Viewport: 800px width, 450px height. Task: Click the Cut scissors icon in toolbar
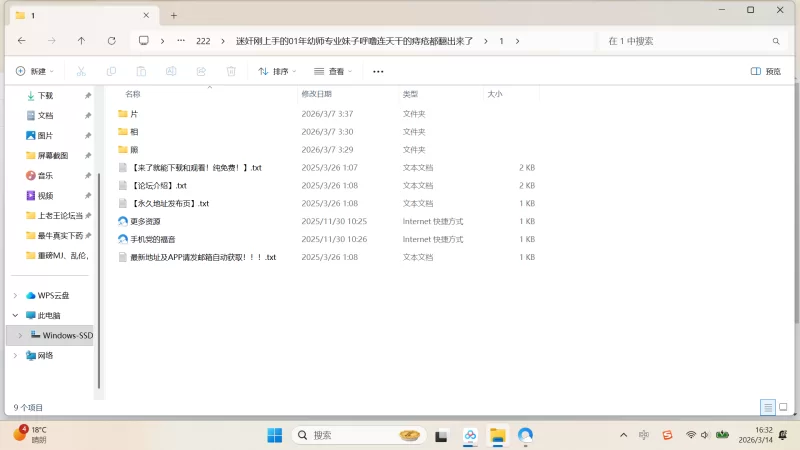coord(81,71)
